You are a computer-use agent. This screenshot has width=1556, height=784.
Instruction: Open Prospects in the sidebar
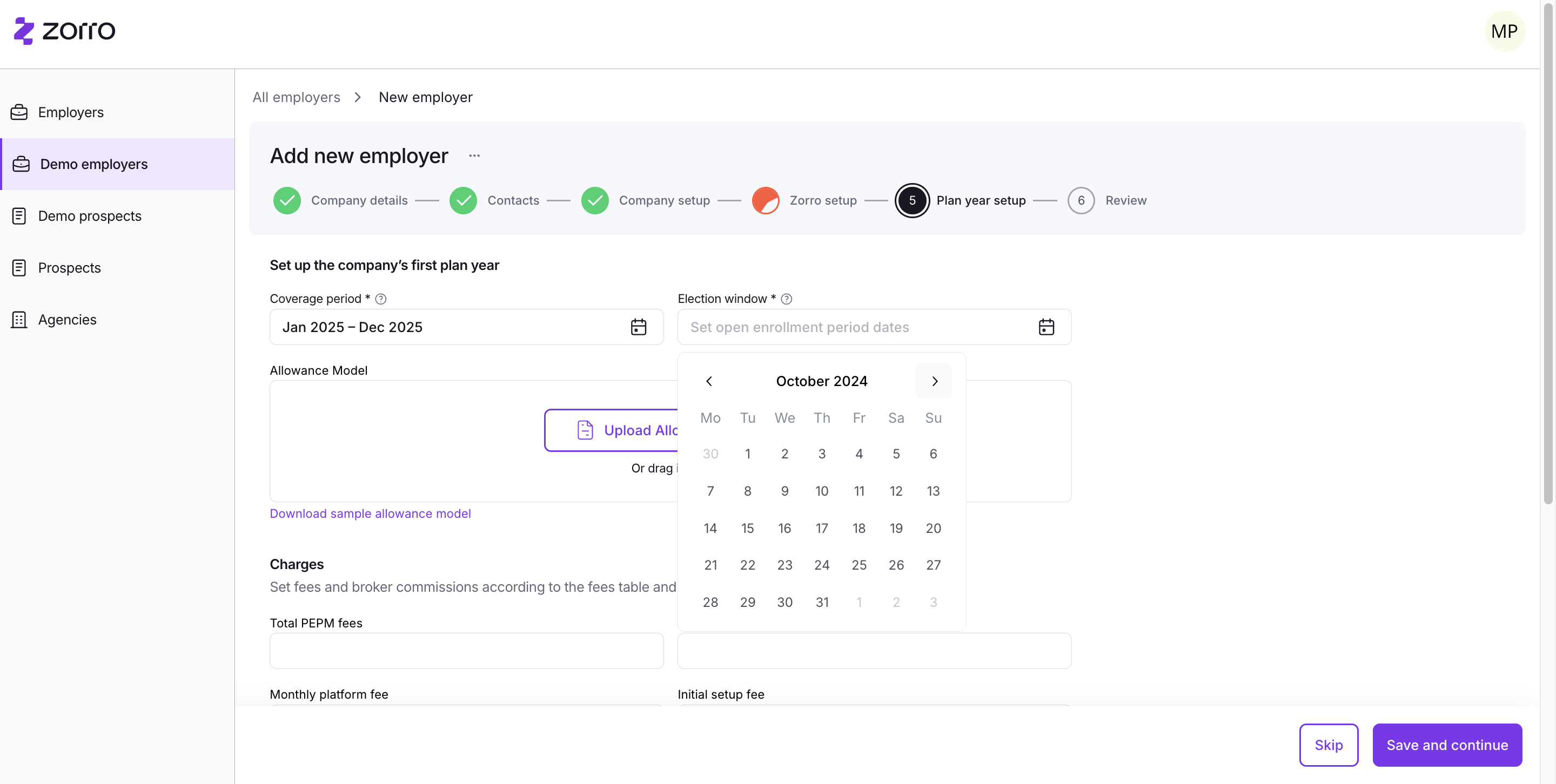117,268
